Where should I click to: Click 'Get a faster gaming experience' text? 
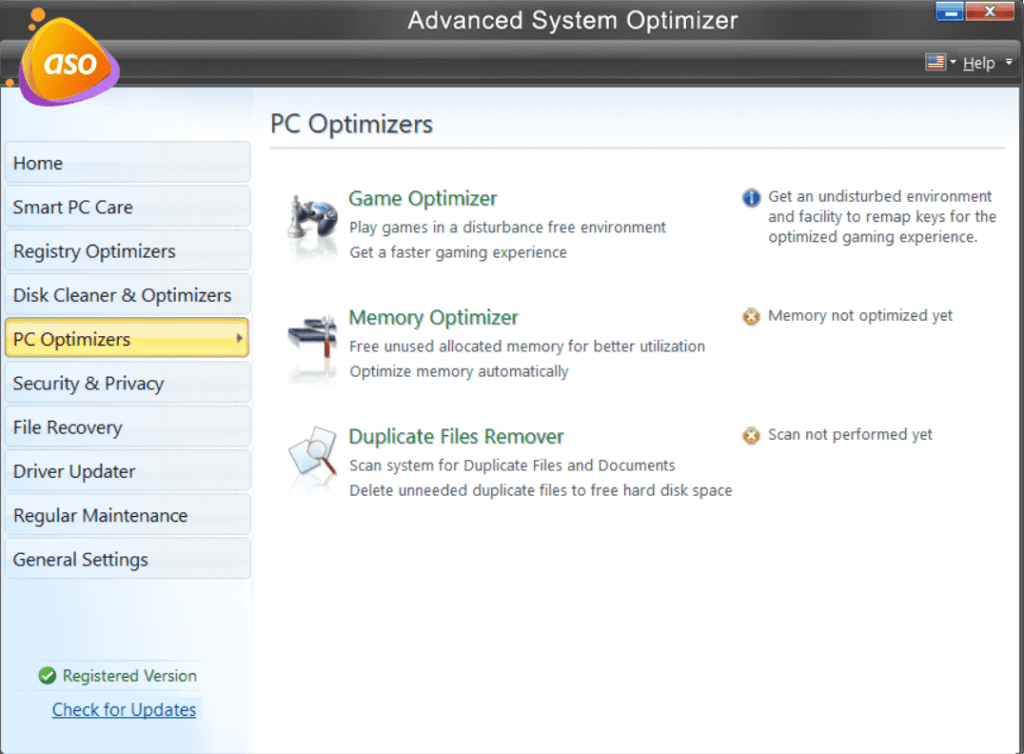(458, 253)
